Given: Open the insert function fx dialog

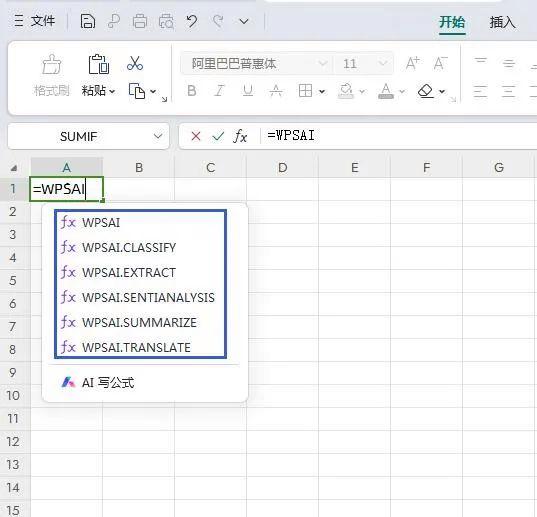Looking at the screenshot, I should tap(240, 136).
